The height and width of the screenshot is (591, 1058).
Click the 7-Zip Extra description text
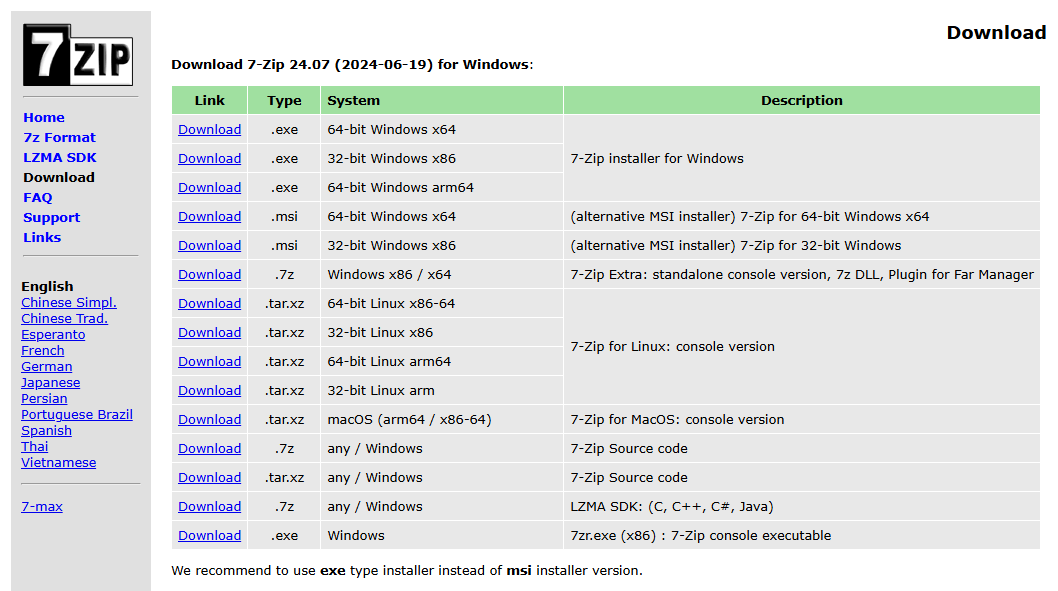click(802, 275)
